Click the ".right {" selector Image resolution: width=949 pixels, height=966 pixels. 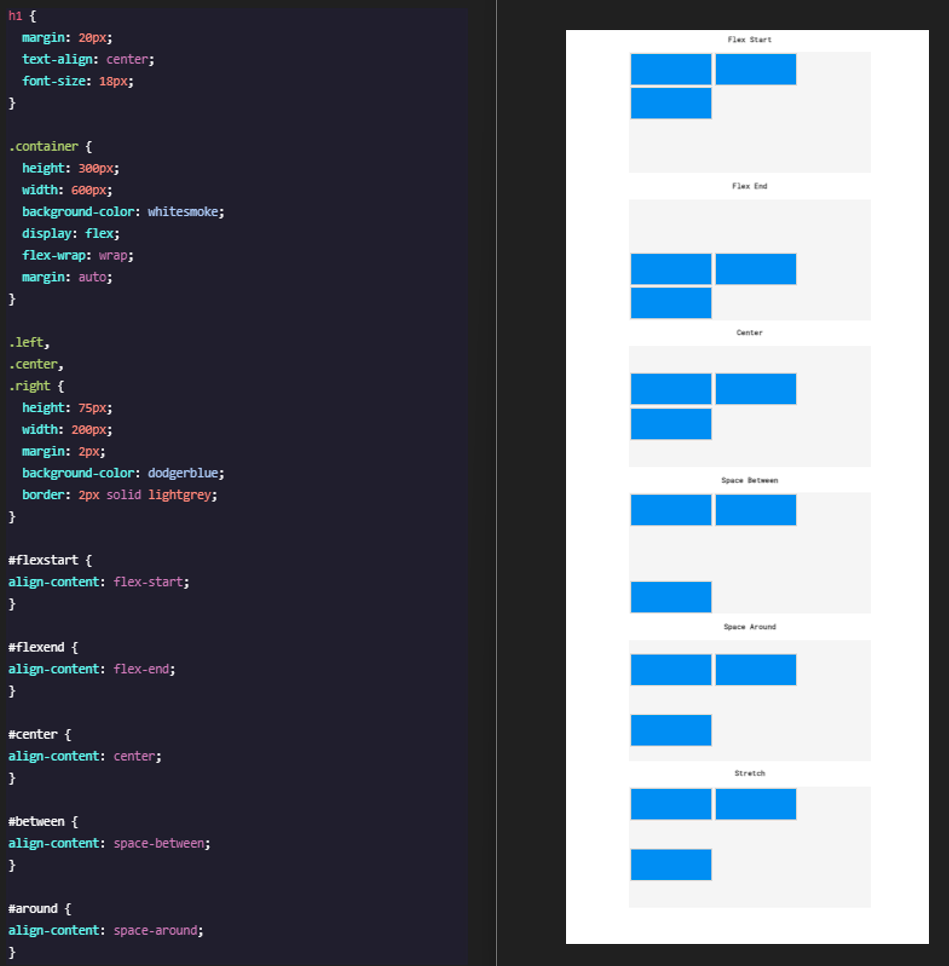[x=36, y=386]
